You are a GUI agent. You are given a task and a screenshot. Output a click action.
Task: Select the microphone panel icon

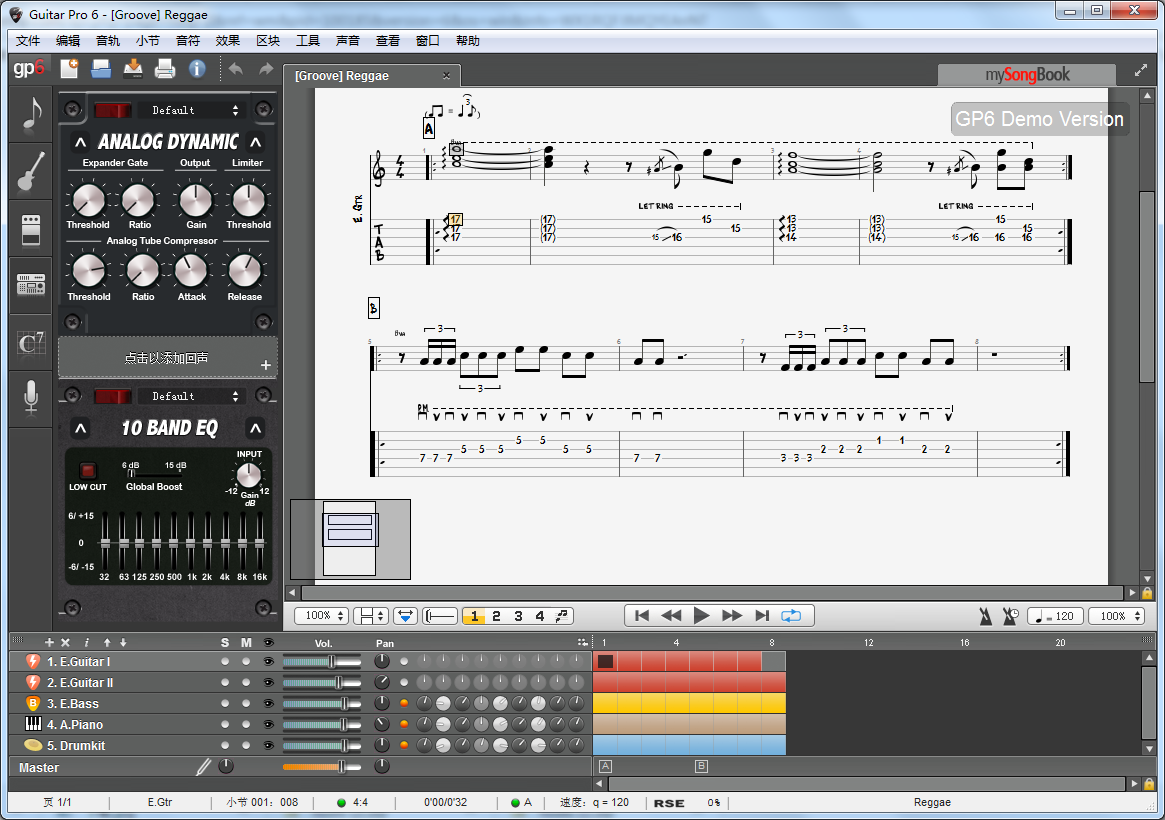(31, 397)
